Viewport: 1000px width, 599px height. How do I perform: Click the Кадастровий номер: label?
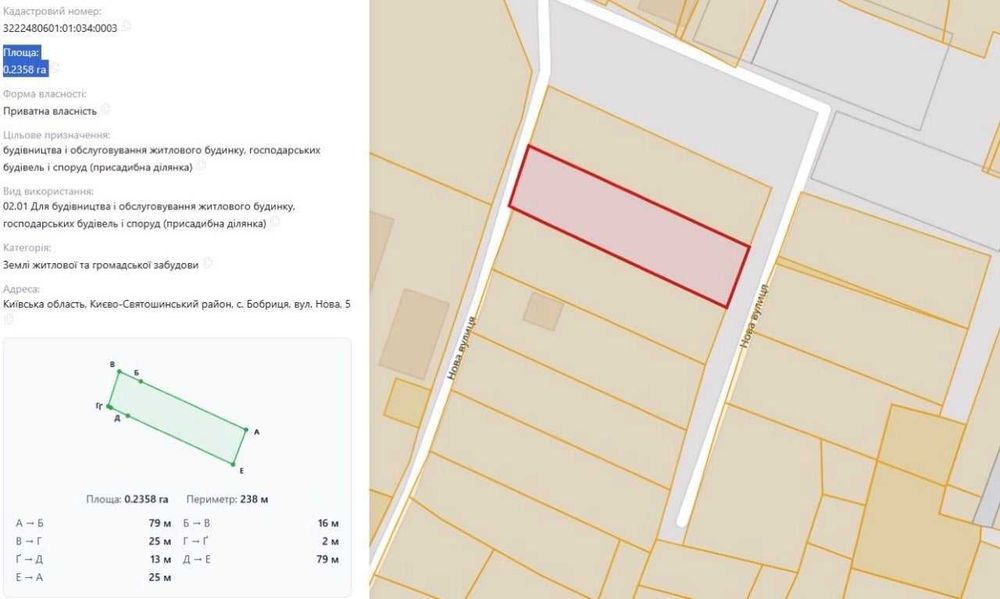pos(52,11)
